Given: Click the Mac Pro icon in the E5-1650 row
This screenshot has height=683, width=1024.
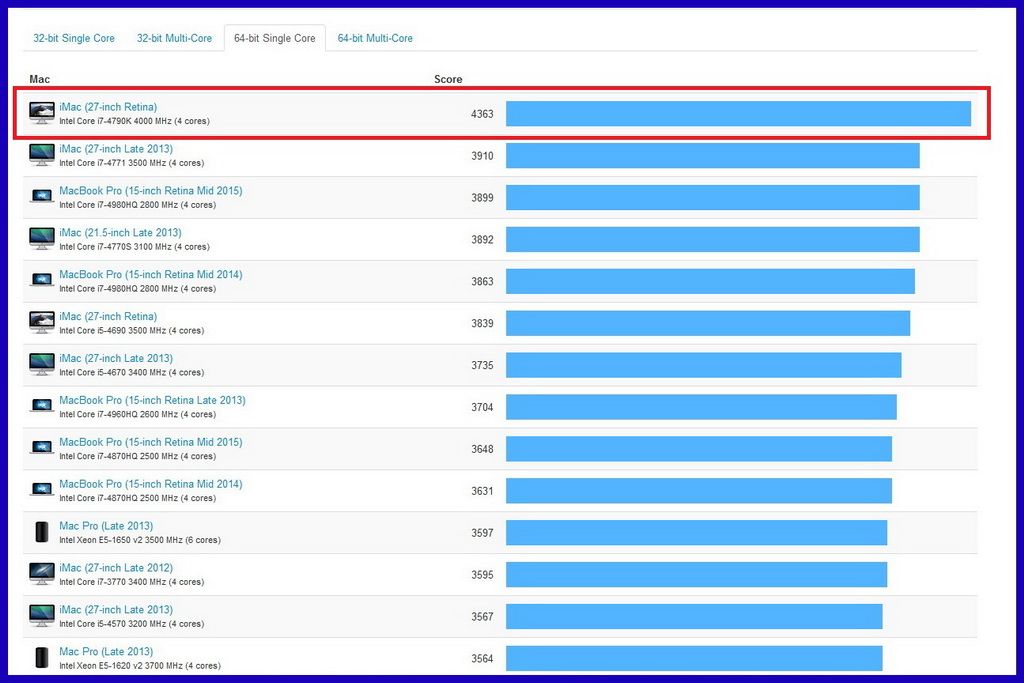Looking at the screenshot, I should tap(42, 532).
